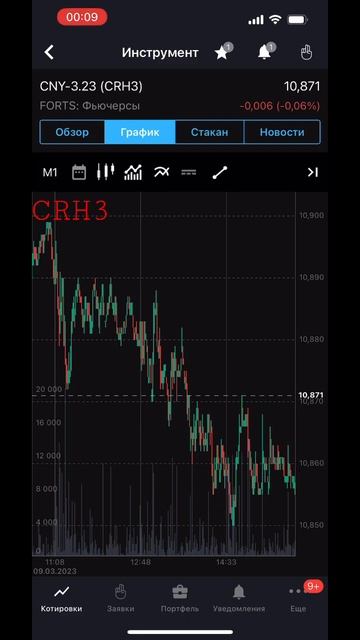Open the calendar date picker icon
The height and width of the screenshot is (640, 360).
pyautogui.click(x=79, y=173)
